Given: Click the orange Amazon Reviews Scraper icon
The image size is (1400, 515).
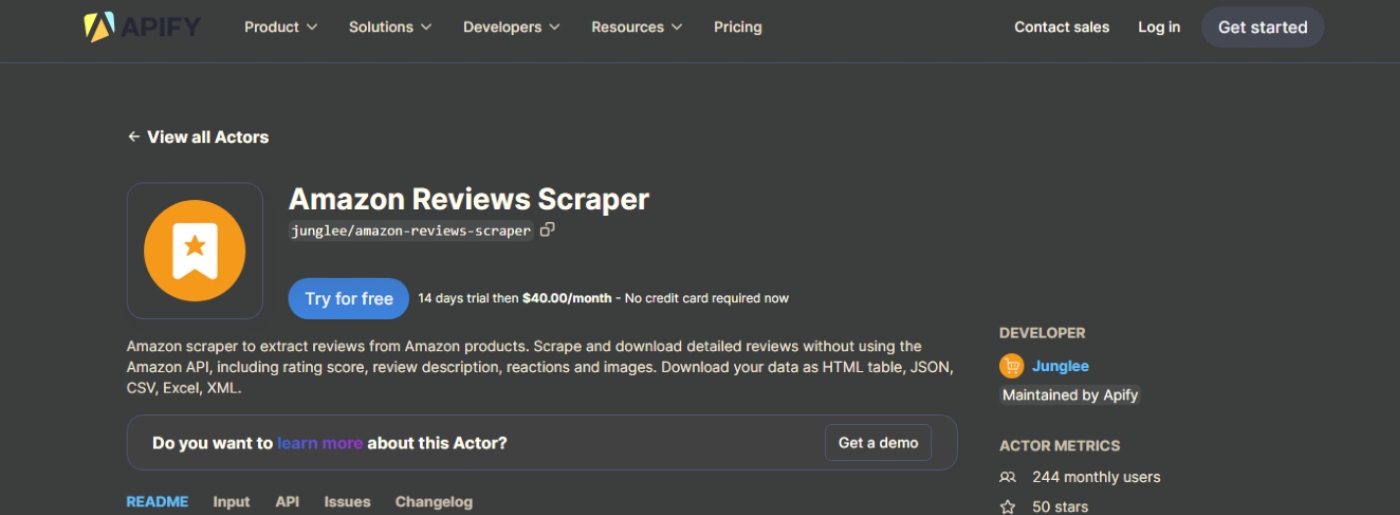Looking at the screenshot, I should click(195, 250).
